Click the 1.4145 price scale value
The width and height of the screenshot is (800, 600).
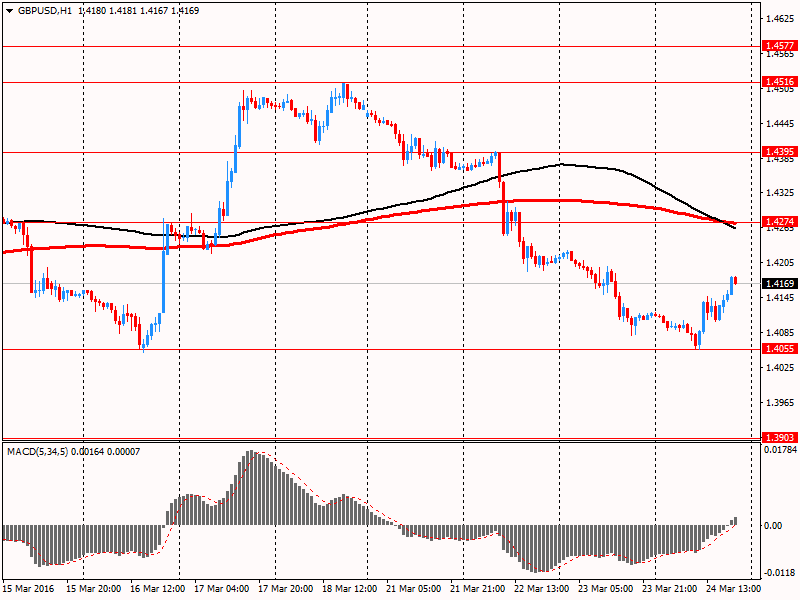[x=780, y=297]
